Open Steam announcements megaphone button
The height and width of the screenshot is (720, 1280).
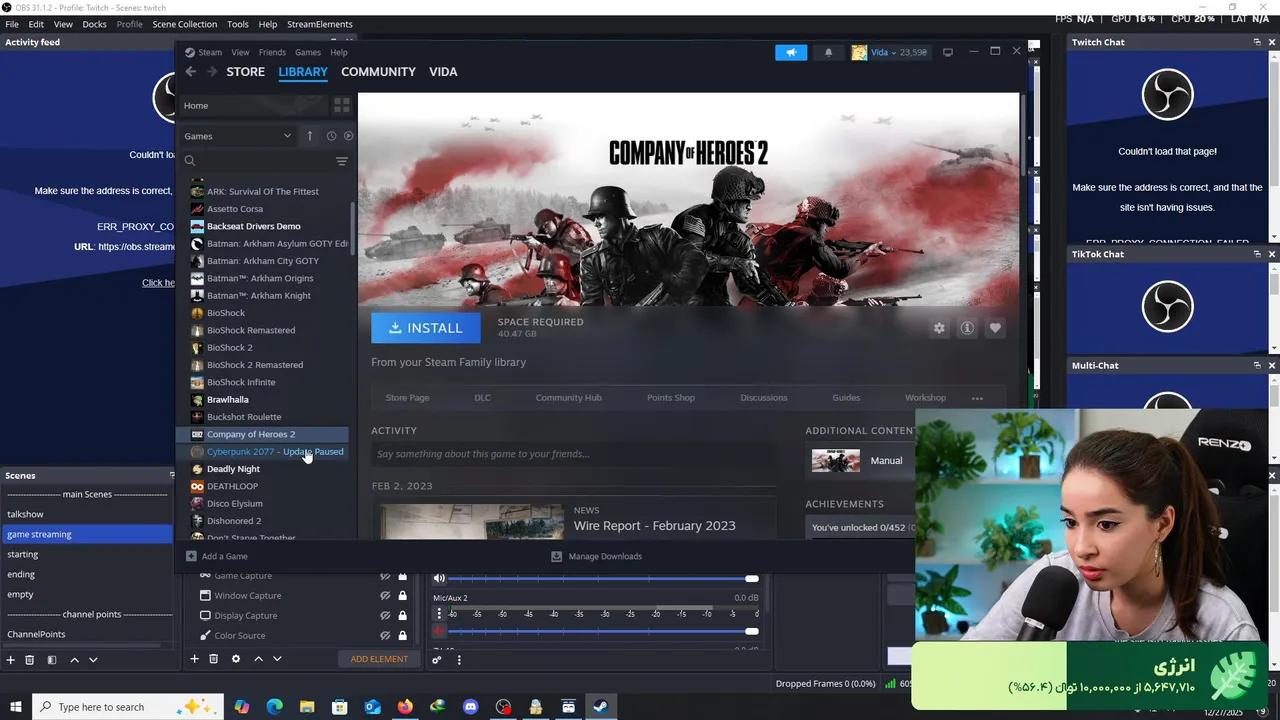click(790, 53)
